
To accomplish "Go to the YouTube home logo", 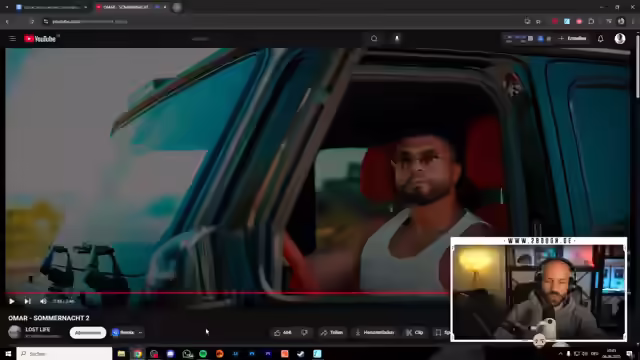I will 40,39.
